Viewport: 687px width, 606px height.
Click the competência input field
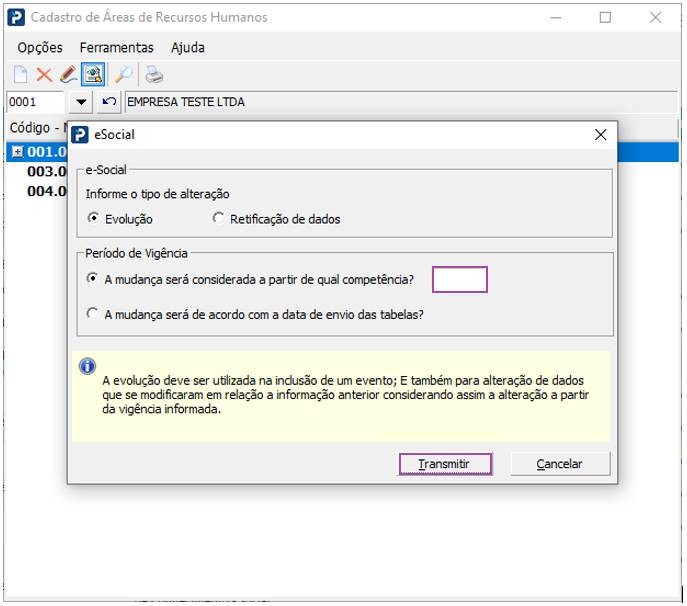tap(460, 280)
